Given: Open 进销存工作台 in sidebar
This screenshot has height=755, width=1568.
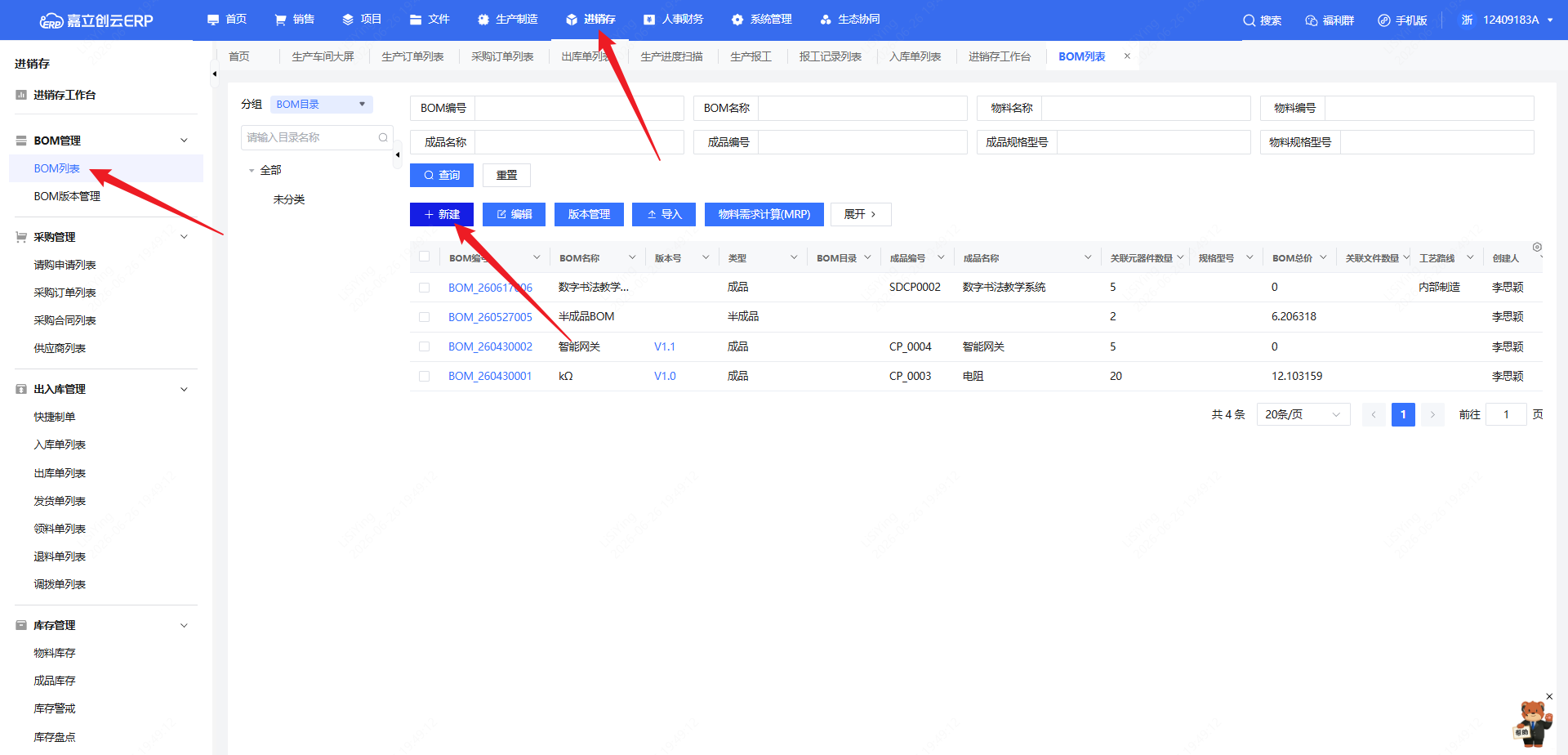Looking at the screenshot, I should (x=65, y=95).
